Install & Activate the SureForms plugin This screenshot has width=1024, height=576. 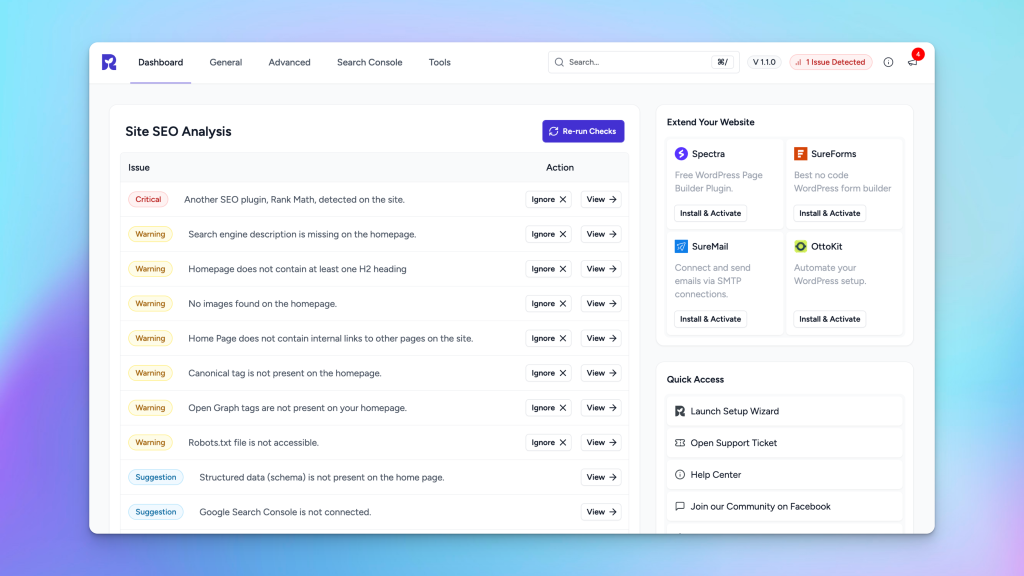(829, 213)
